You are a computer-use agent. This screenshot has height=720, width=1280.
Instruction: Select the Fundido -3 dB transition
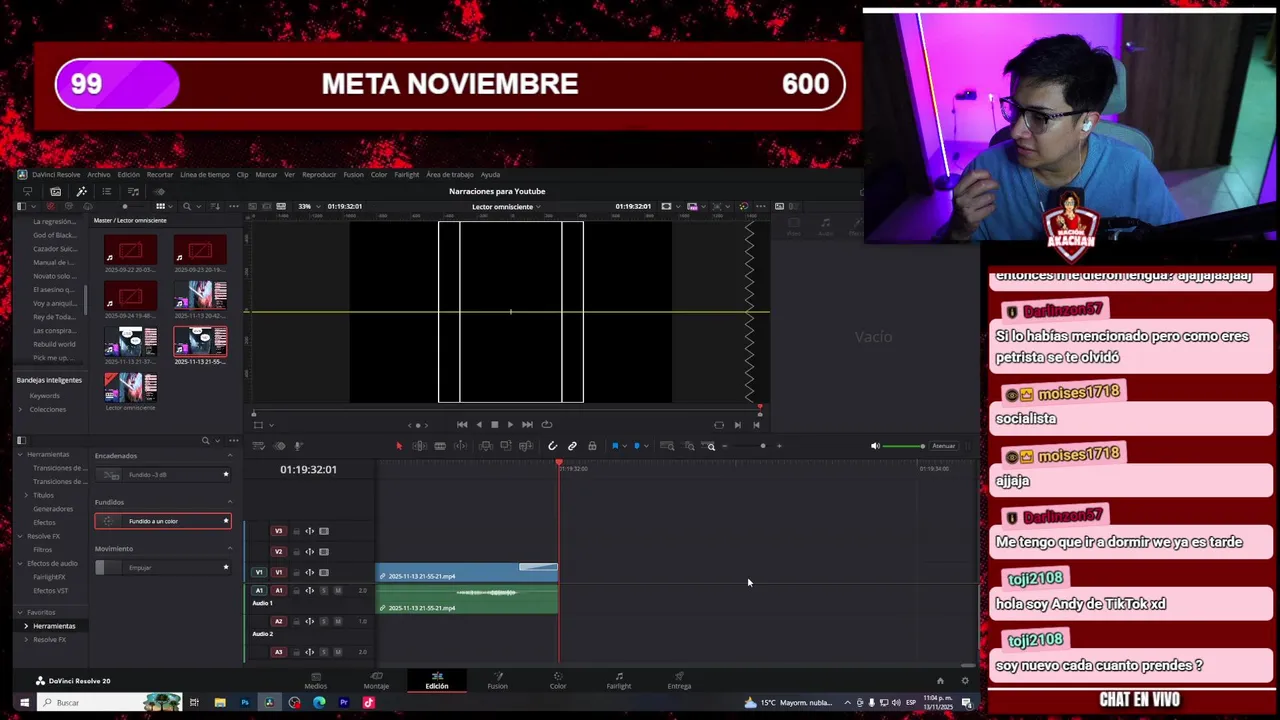[x=163, y=475]
